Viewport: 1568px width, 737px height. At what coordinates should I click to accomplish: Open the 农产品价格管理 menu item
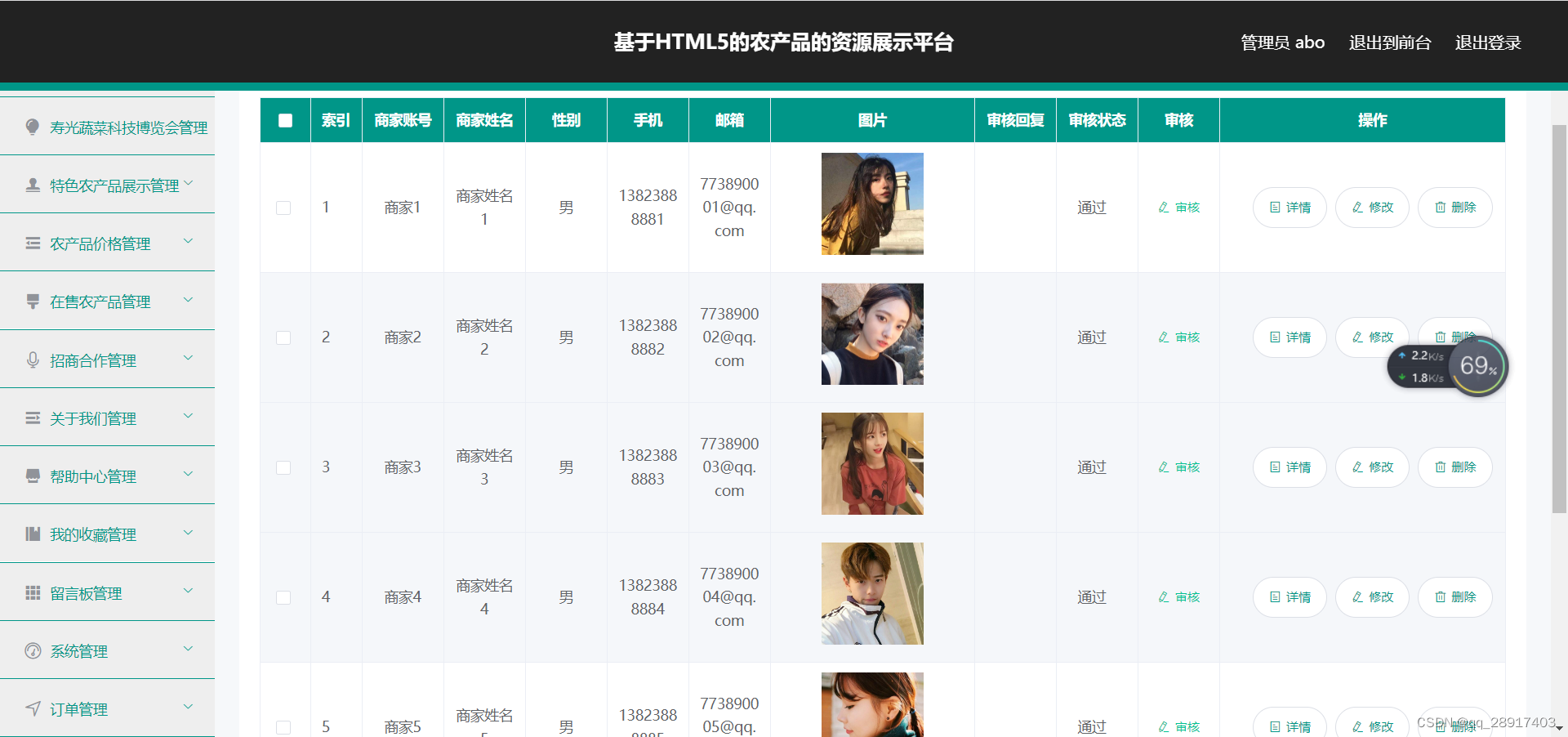[107, 243]
